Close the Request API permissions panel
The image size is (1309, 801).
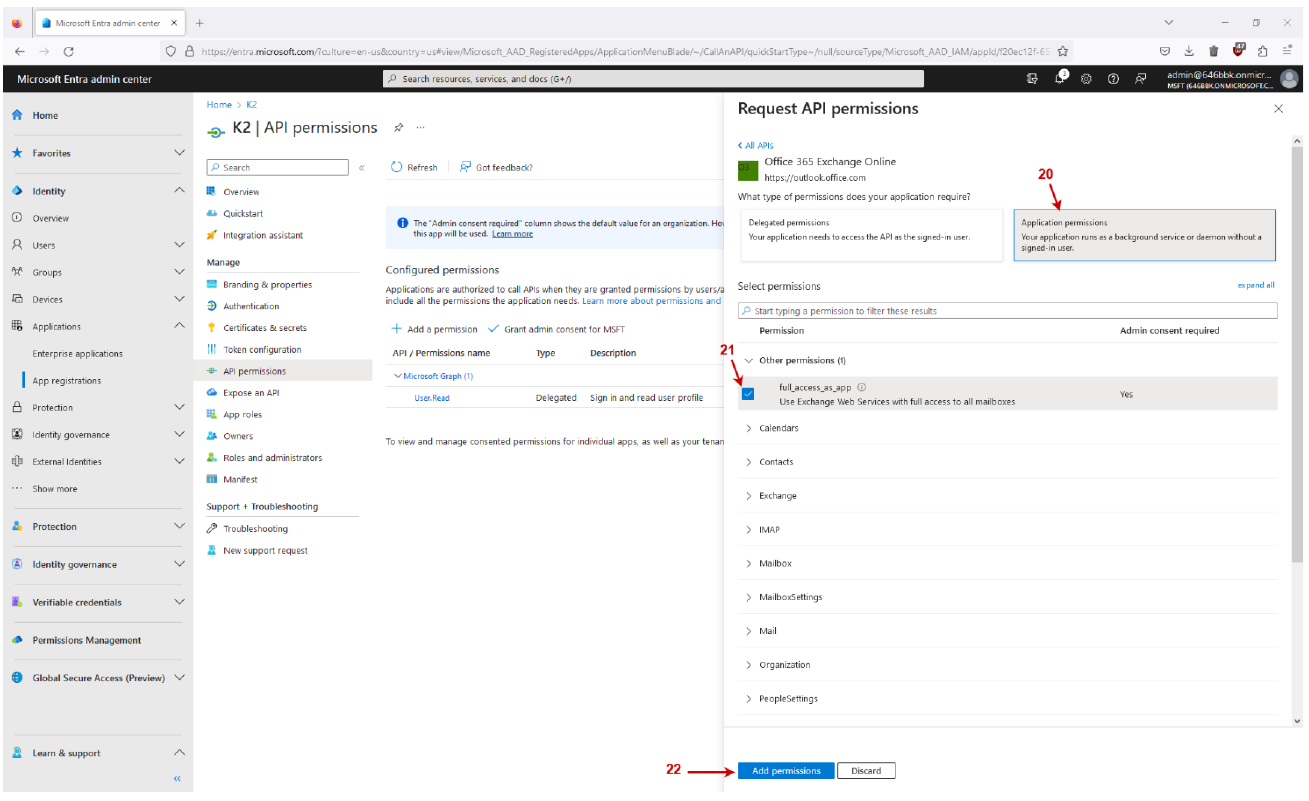pyautogui.click(x=1278, y=109)
